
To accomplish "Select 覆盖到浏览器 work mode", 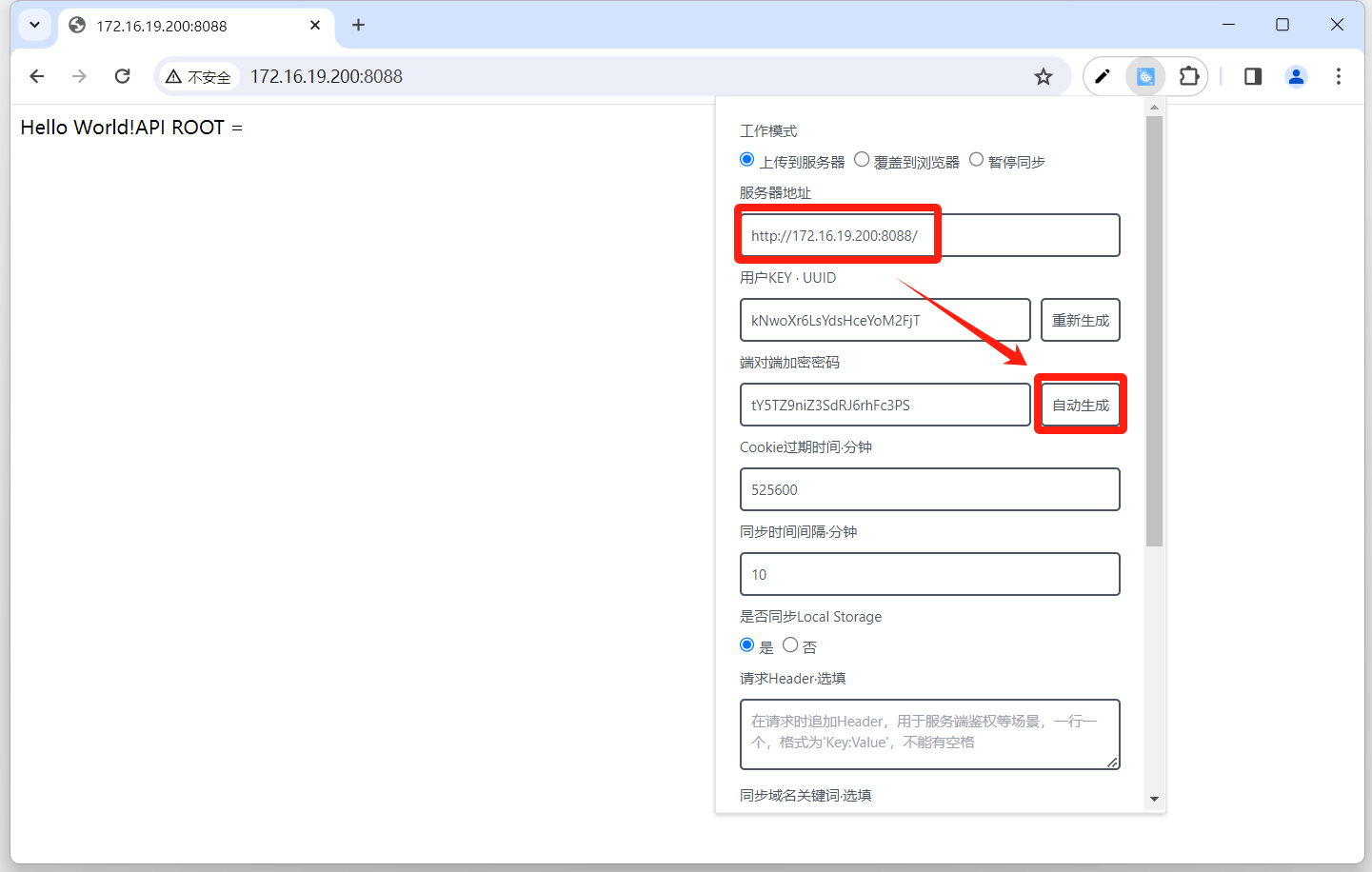I will 862,160.
